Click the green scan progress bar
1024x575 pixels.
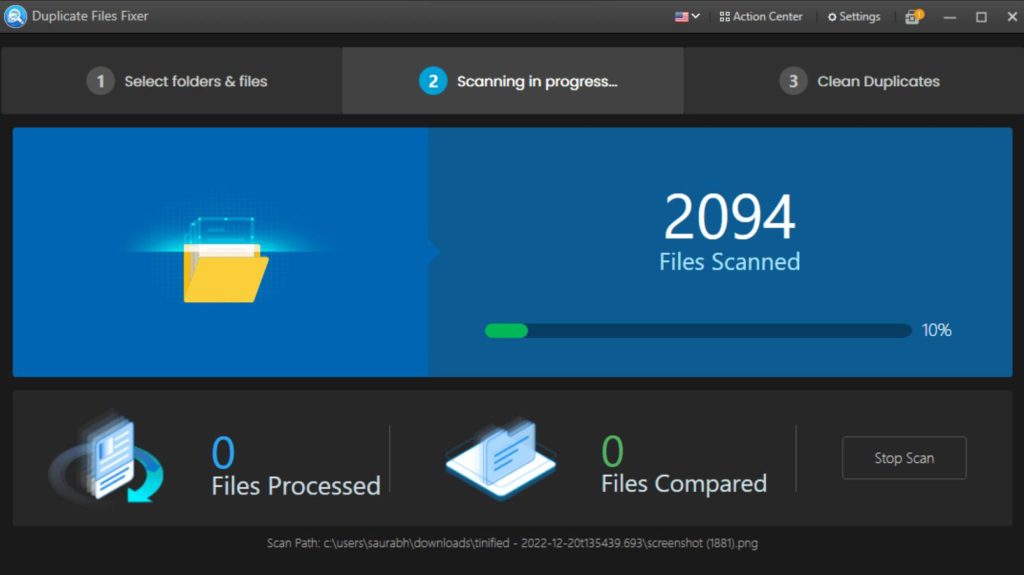pyautogui.click(x=697, y=331)
